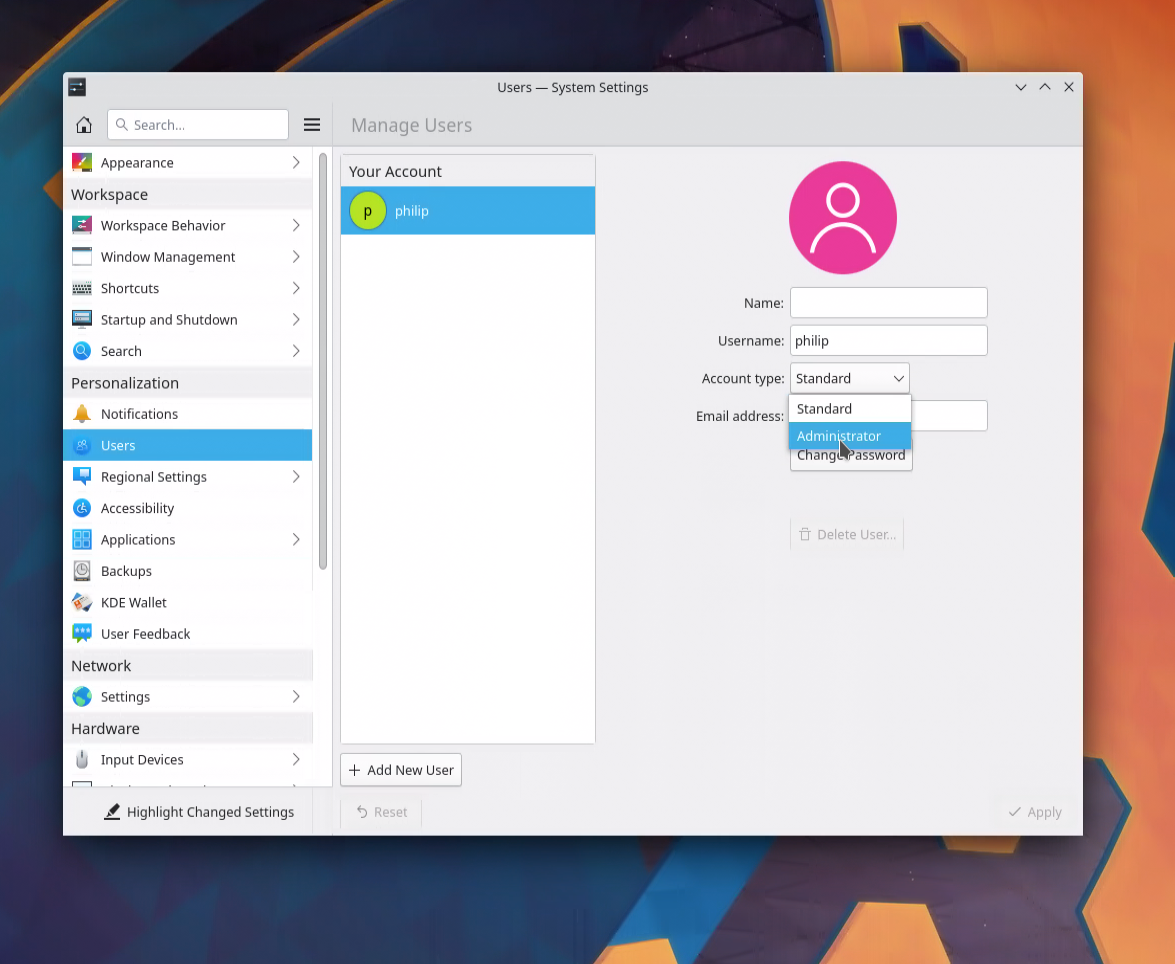The height and width of the screenshot is (964, 1175).
Task: Click into the Name text field
Action: tap(888, 303)
